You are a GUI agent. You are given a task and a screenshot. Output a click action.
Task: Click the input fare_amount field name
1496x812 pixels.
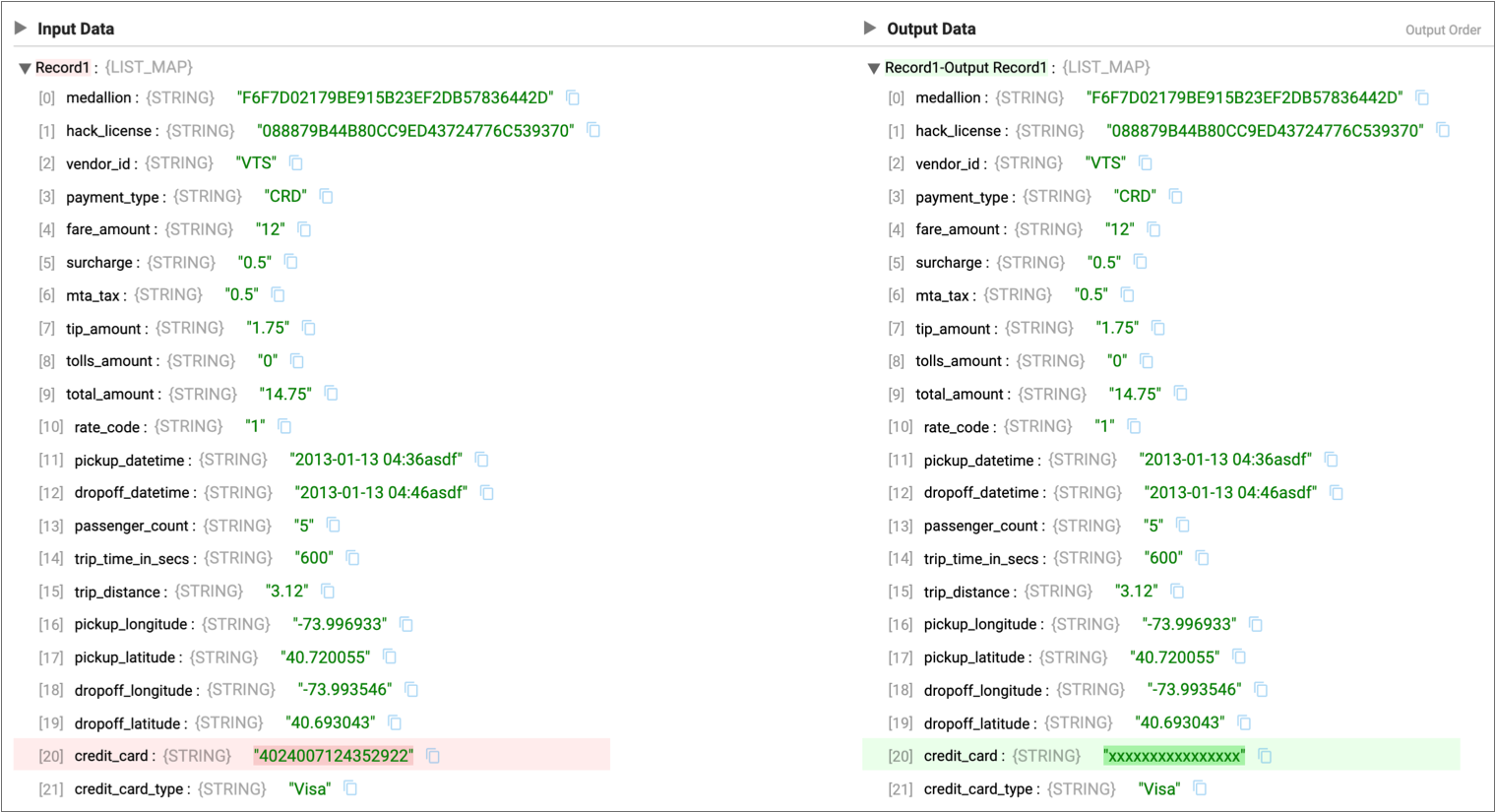pyautogui.click(x=108, y=229)
